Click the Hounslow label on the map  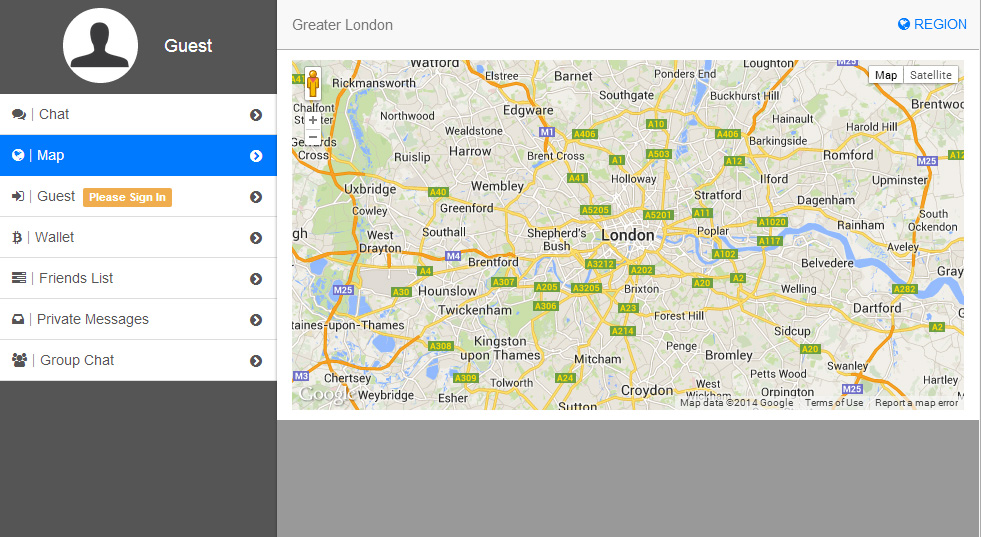[447, 291]
